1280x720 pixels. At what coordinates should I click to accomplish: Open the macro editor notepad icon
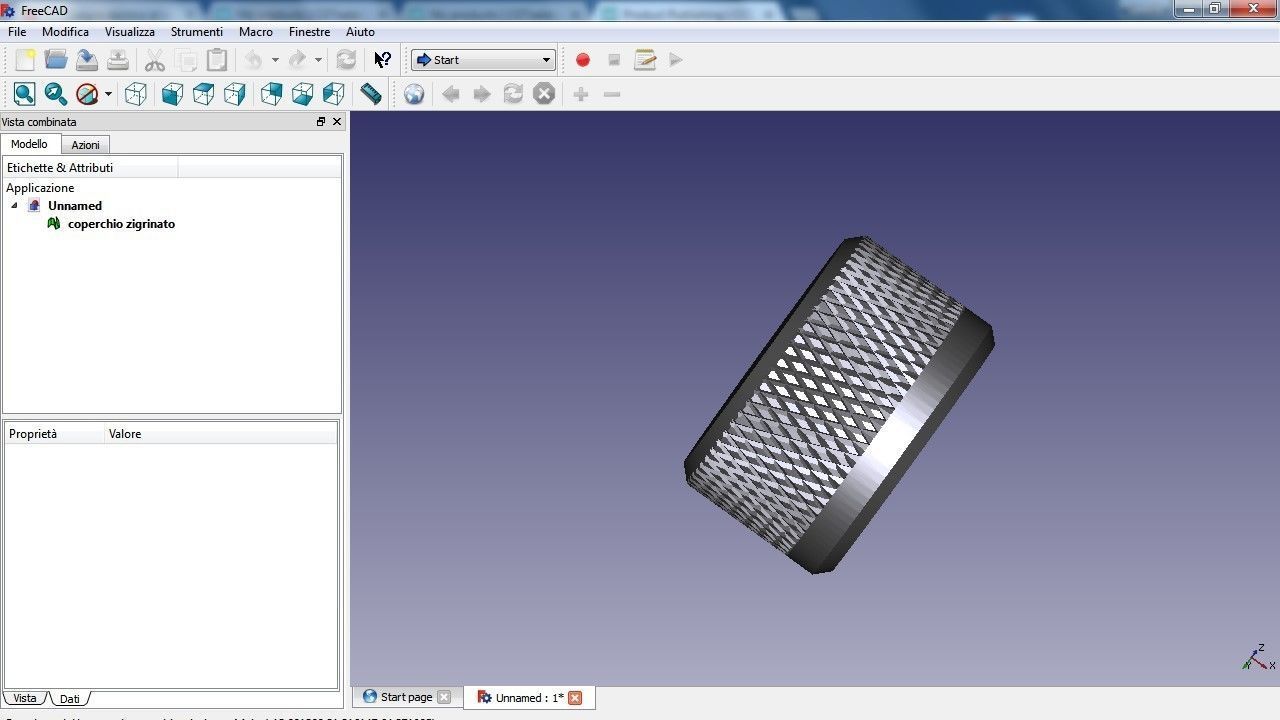[x=645, y=60]
